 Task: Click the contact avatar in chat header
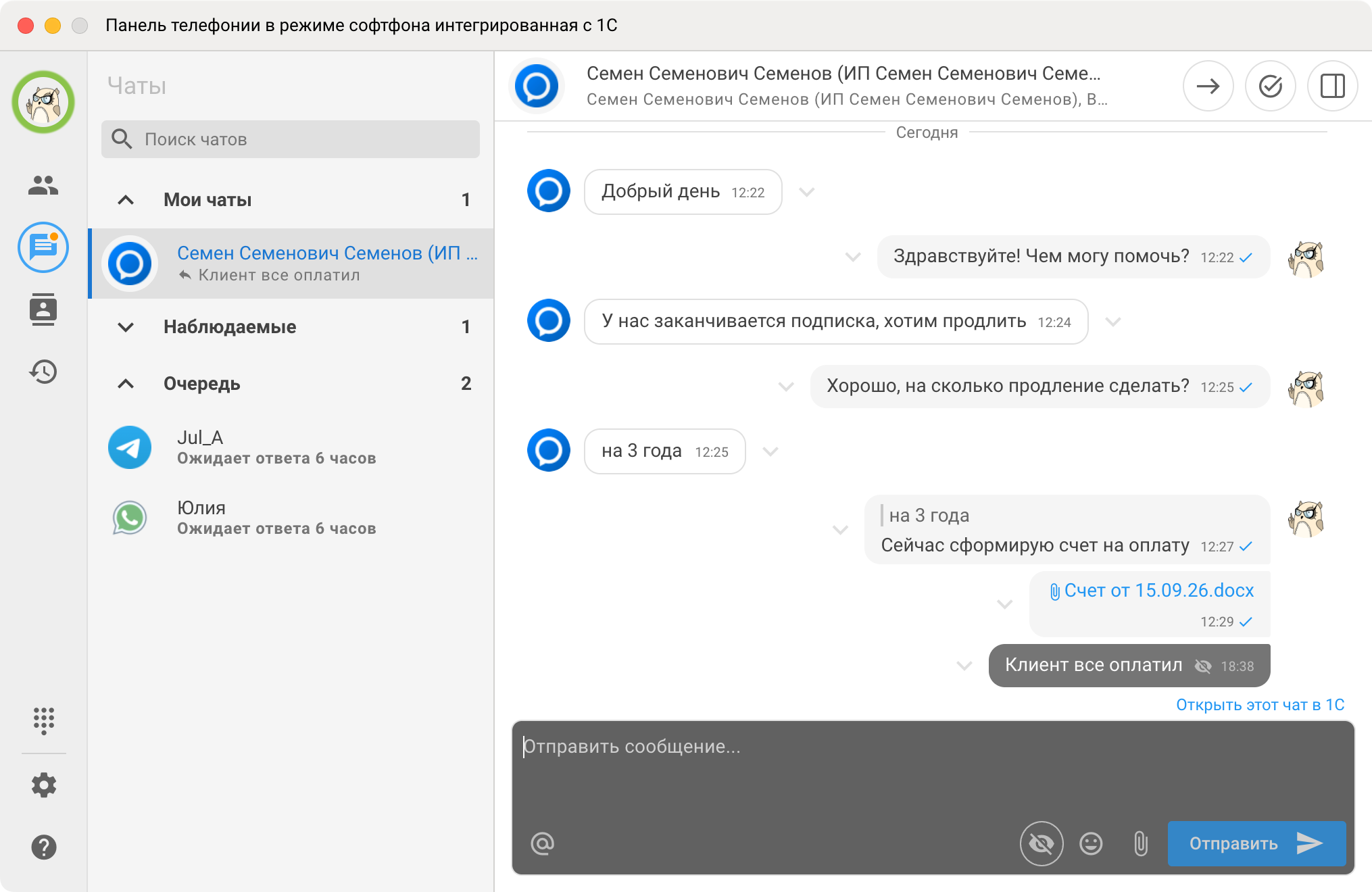click(537, 86)
